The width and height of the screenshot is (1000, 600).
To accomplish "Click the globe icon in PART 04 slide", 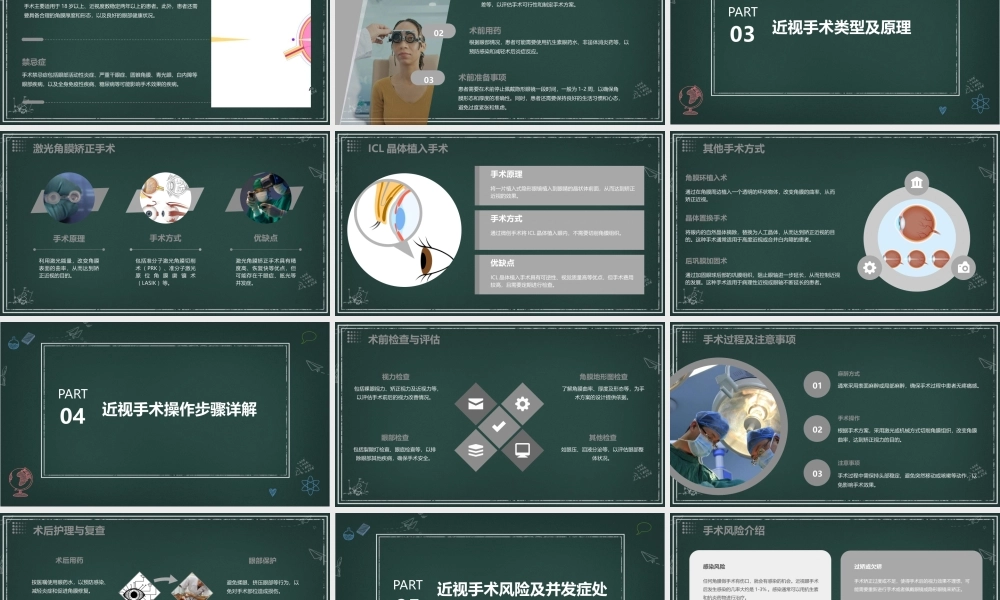I will 20,482.
